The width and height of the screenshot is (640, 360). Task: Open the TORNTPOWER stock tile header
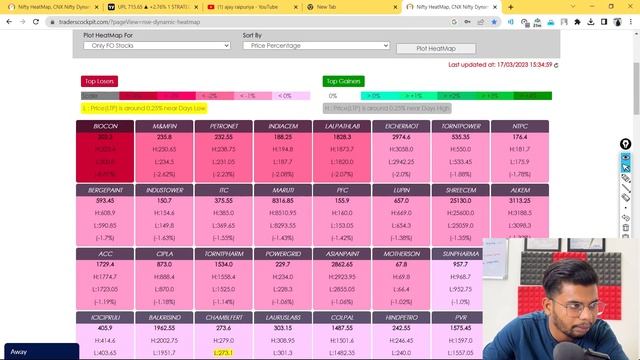tap(460, 126)
